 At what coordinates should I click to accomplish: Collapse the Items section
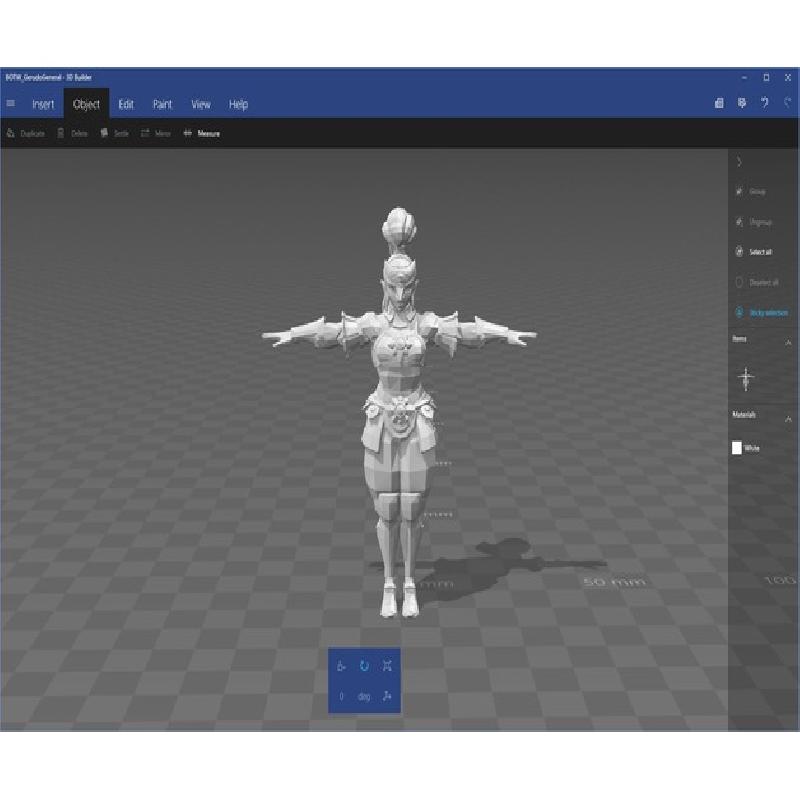tap(788, 343)
